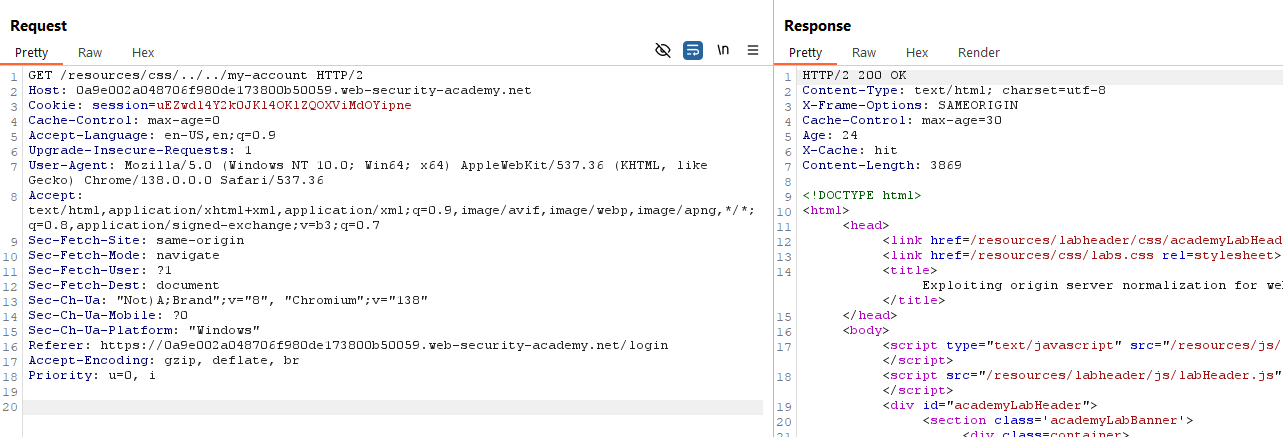Switch to the Response Hex tab
1283x437 pixels.
(917, 52)
